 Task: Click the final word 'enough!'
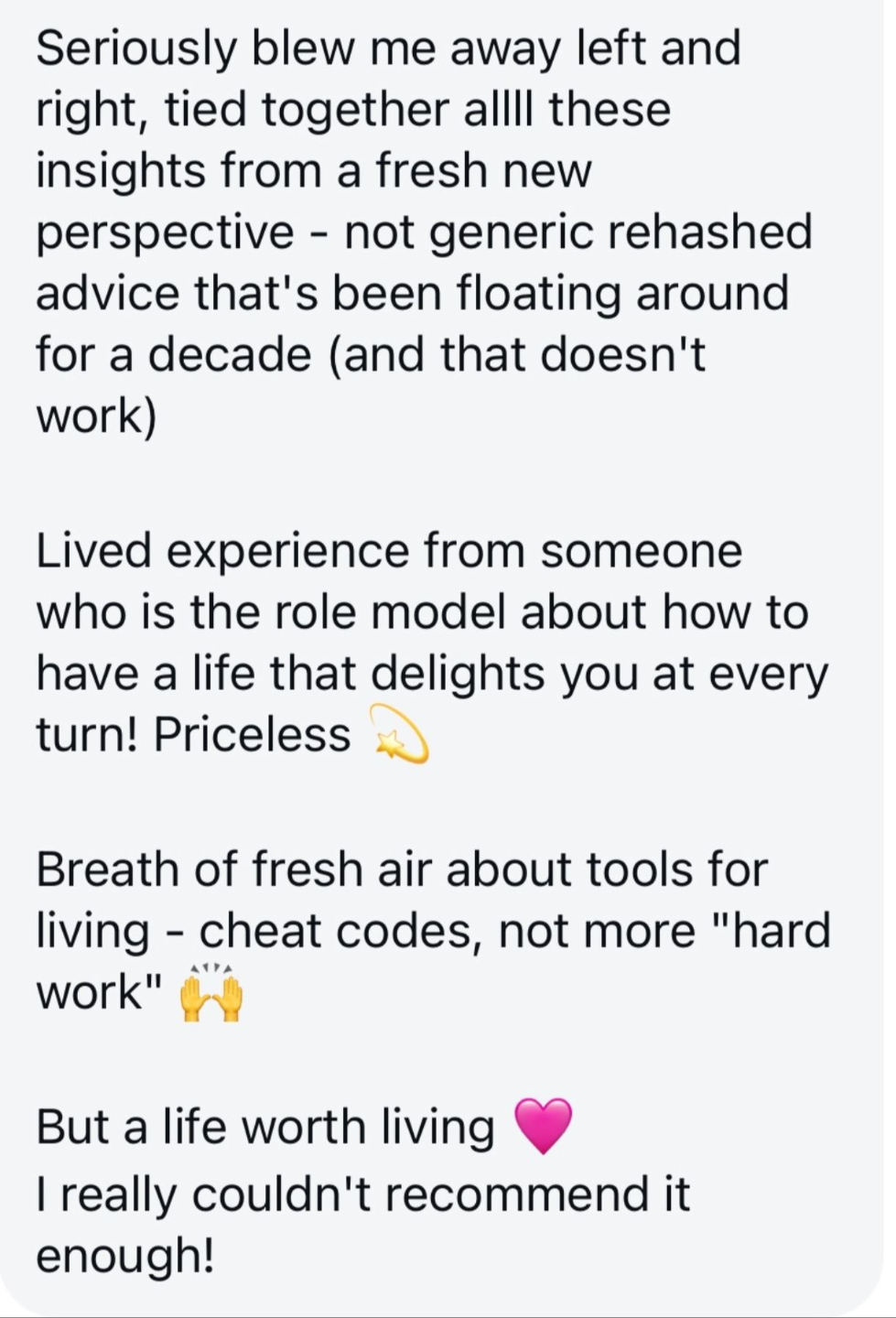tap(125, 1256)
